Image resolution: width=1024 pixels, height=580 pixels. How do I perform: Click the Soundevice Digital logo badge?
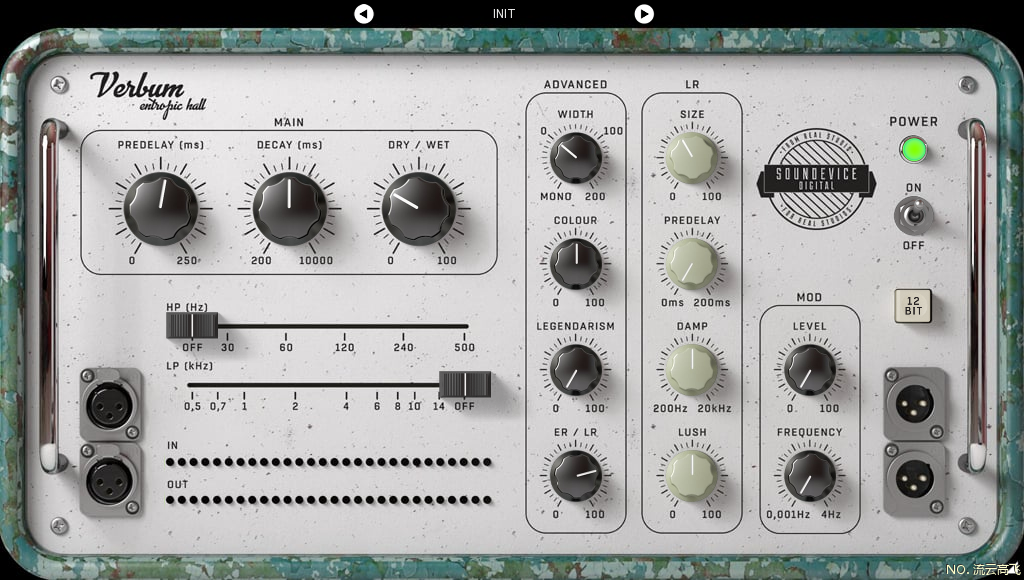pyautogui.click(x=816, y=178)
